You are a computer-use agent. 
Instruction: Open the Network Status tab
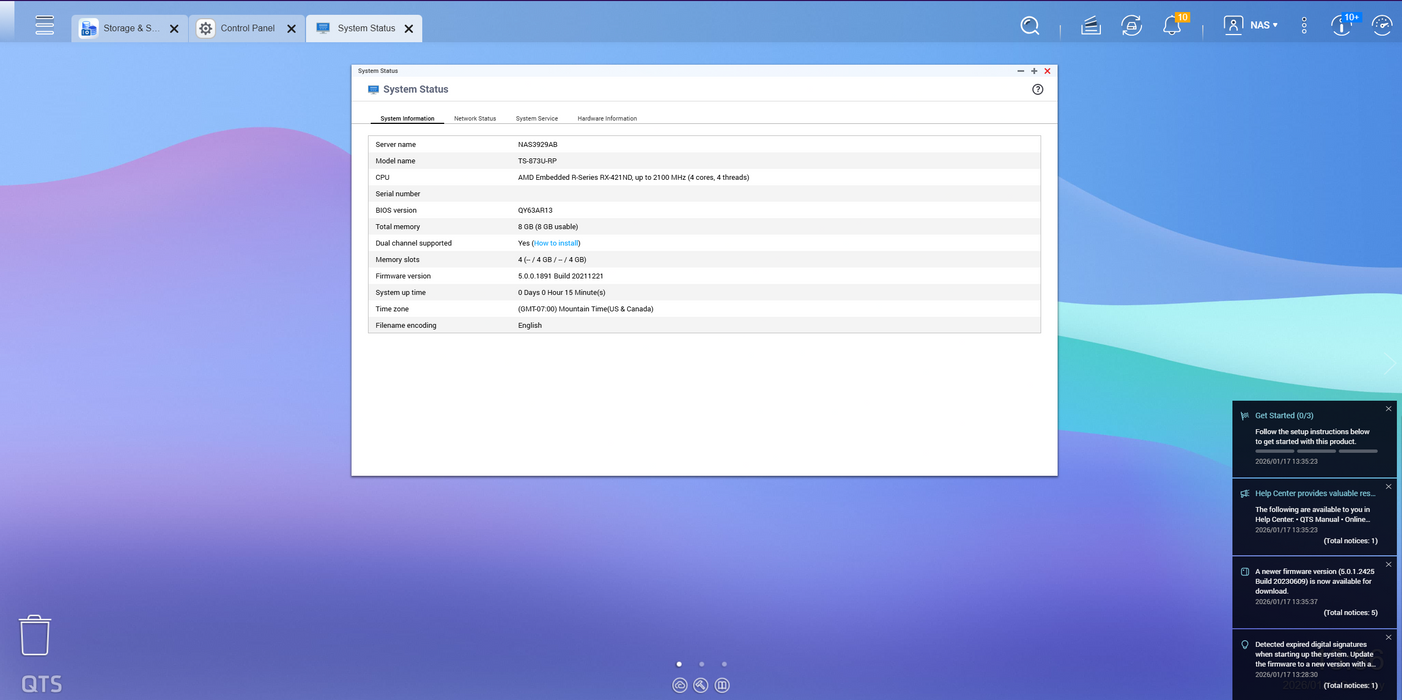475,118
